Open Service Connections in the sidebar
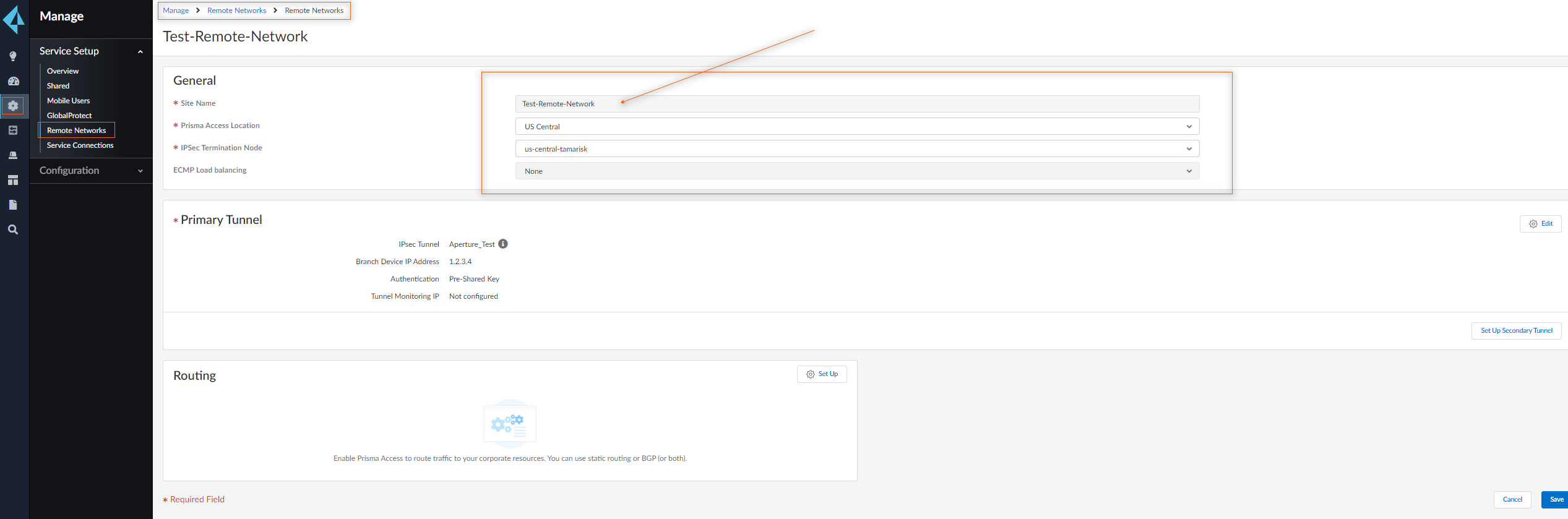The height and width of the screenshot is (519, 1568). click(x=80, y=145)
